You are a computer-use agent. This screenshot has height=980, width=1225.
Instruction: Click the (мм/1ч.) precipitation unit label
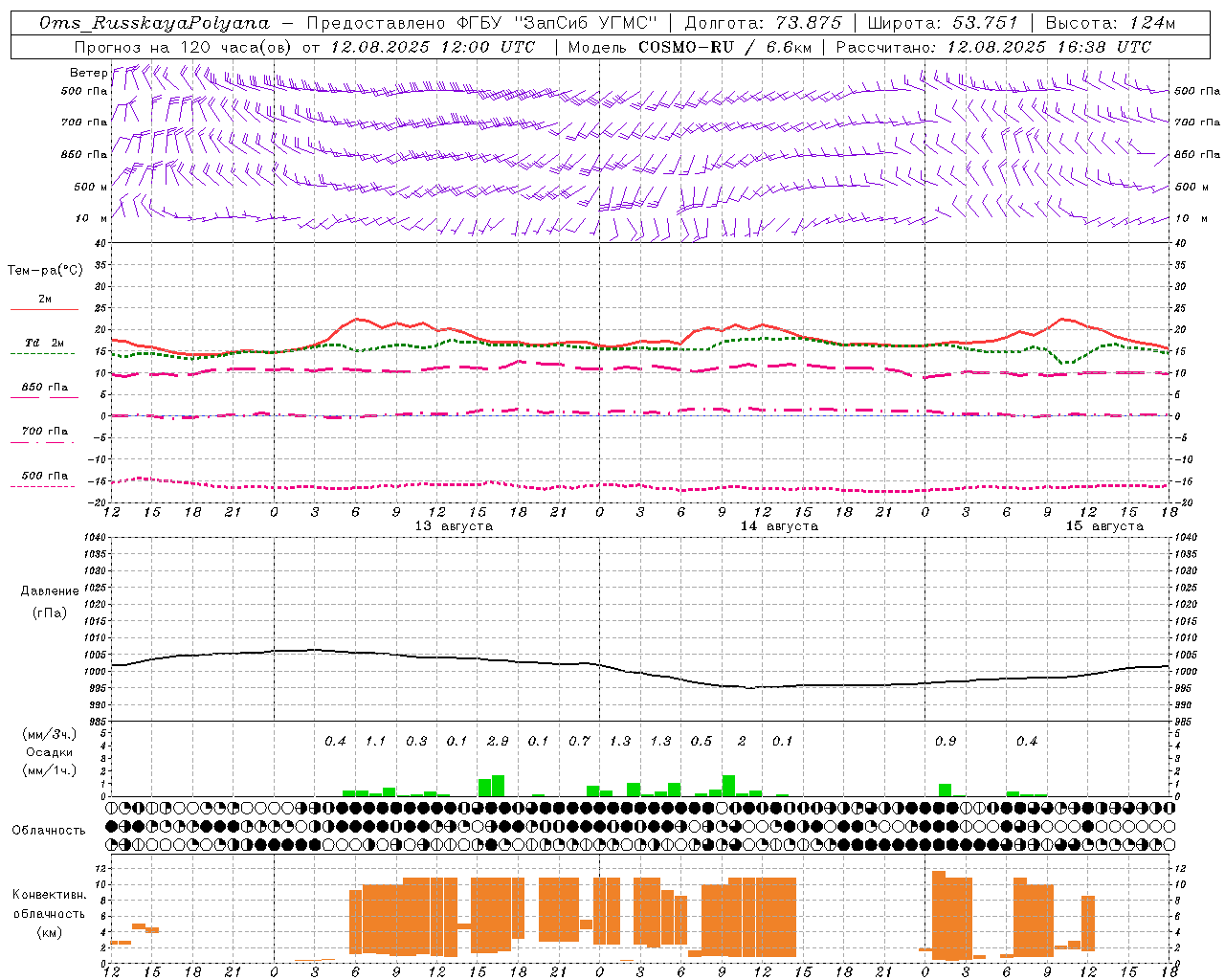50,770
